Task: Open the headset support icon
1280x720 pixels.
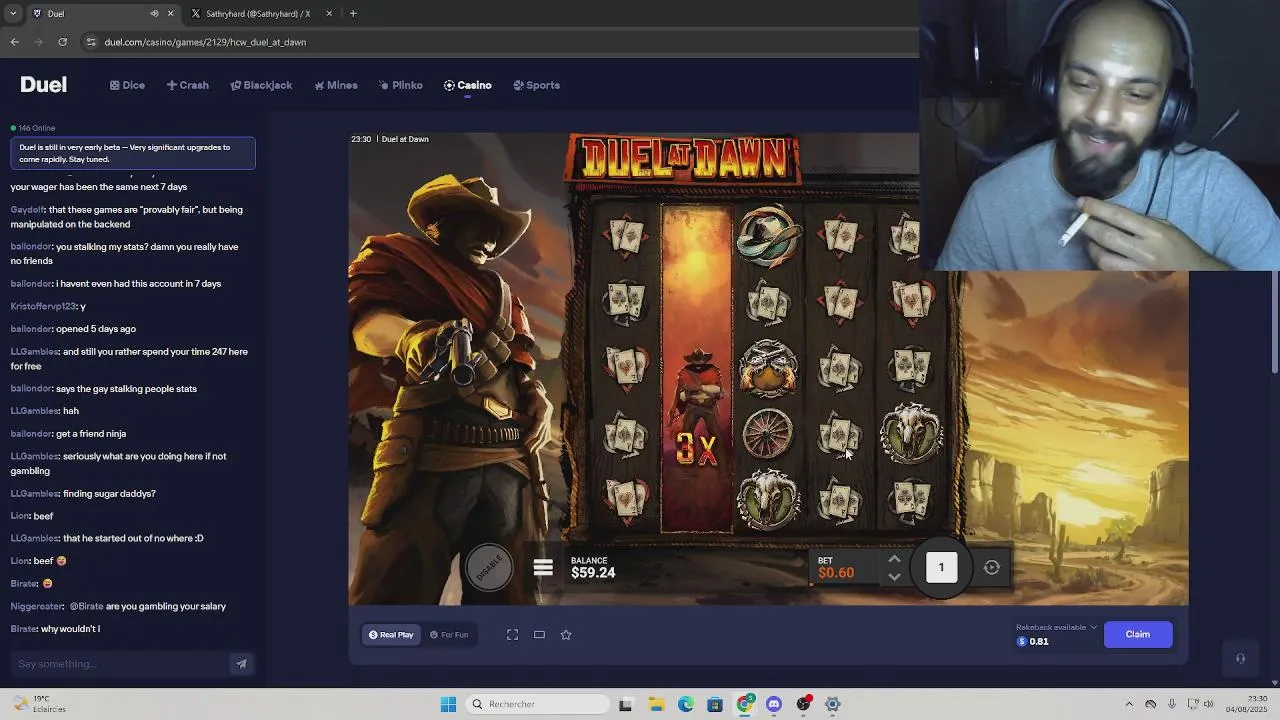Action: tap(1240, 658)
